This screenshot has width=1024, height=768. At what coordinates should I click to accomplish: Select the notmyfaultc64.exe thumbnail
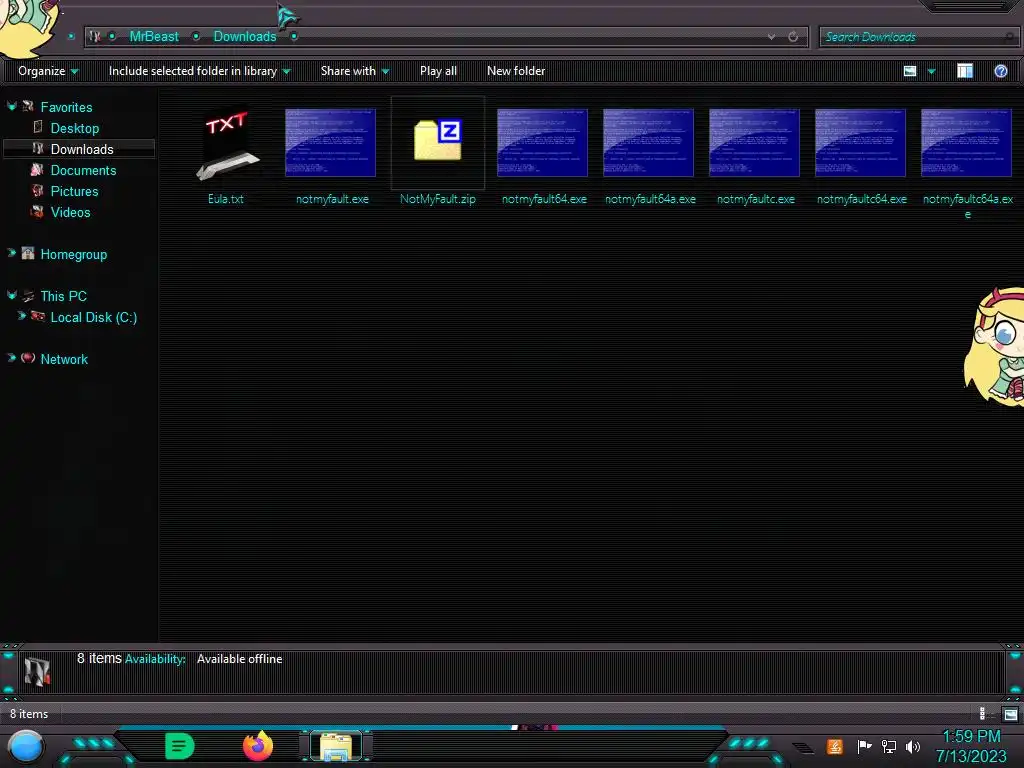(860, 143)
